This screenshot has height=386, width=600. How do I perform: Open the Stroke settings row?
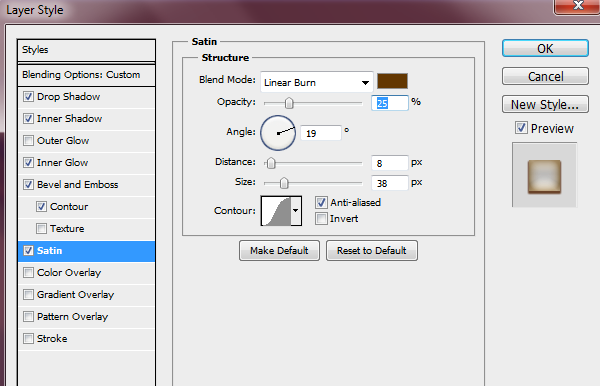(86, 339)
